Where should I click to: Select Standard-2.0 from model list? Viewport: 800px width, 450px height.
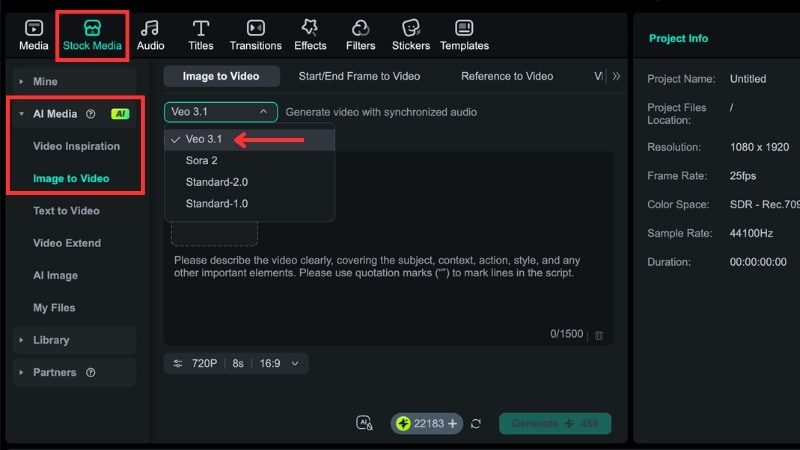pos(249,182)
